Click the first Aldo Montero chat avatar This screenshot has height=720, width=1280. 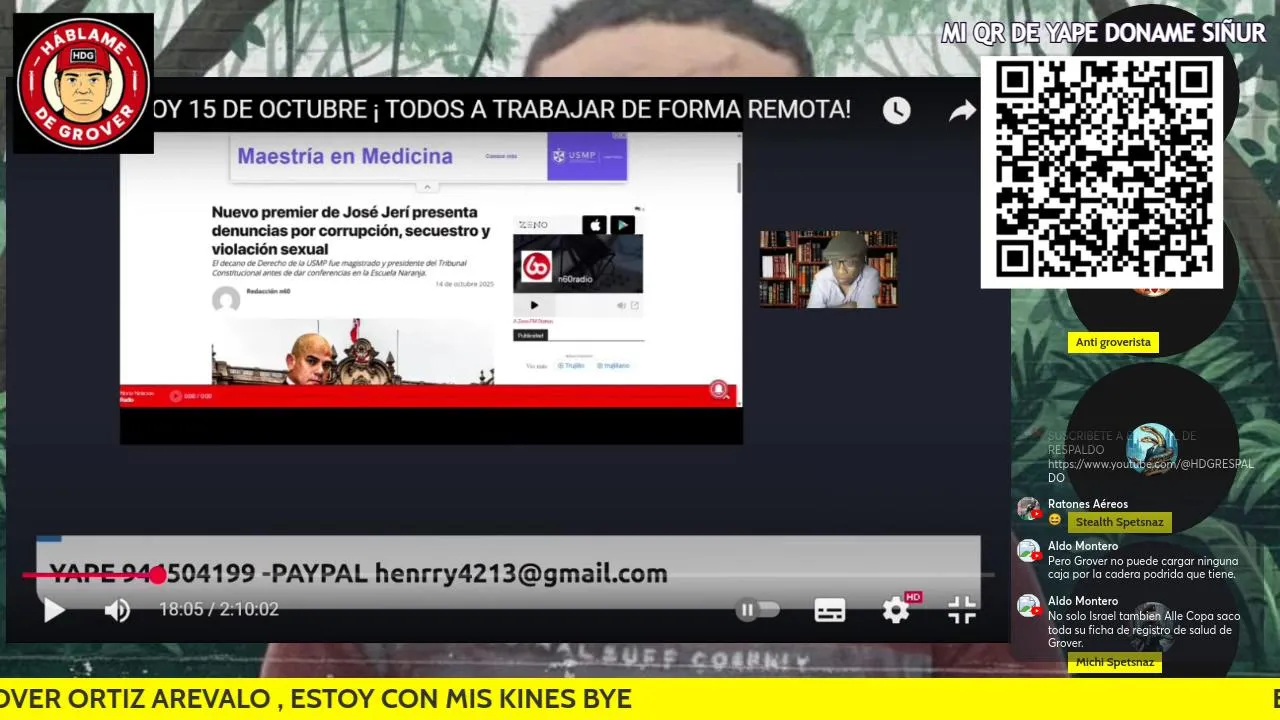(1028, 551)
